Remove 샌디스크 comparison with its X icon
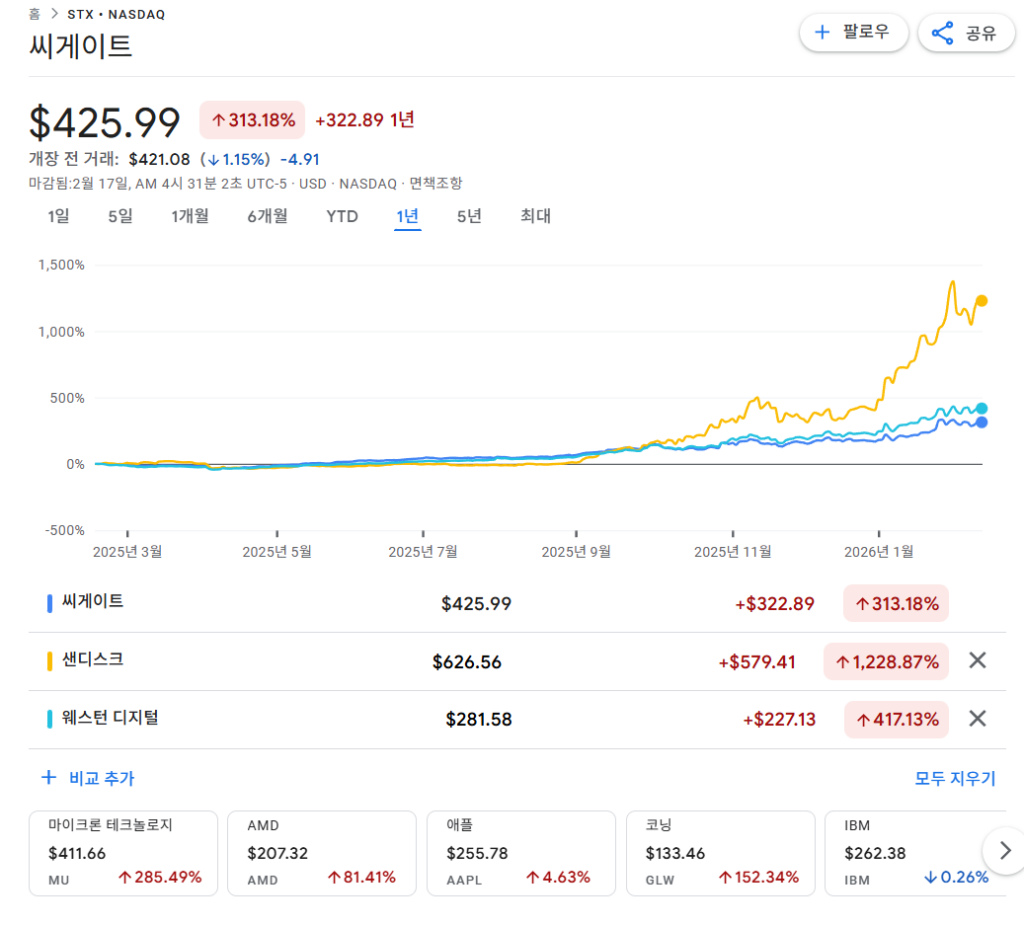Screen dimensions: 1024x926 (977, 660)
